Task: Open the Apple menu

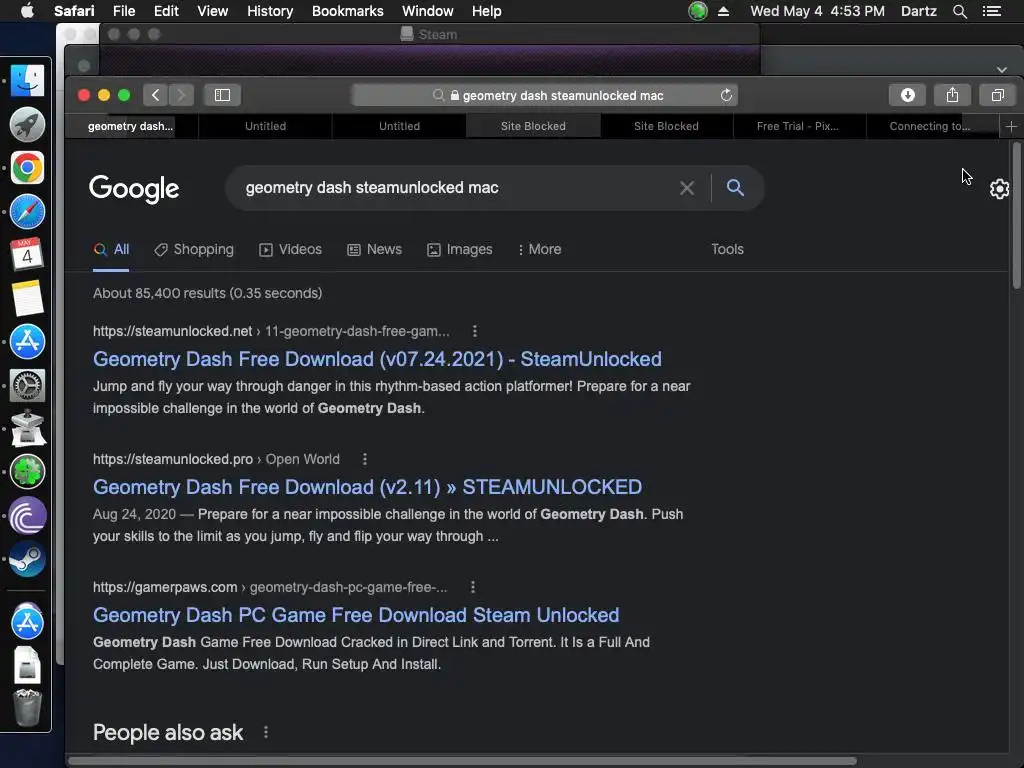Action: point(27,11)
